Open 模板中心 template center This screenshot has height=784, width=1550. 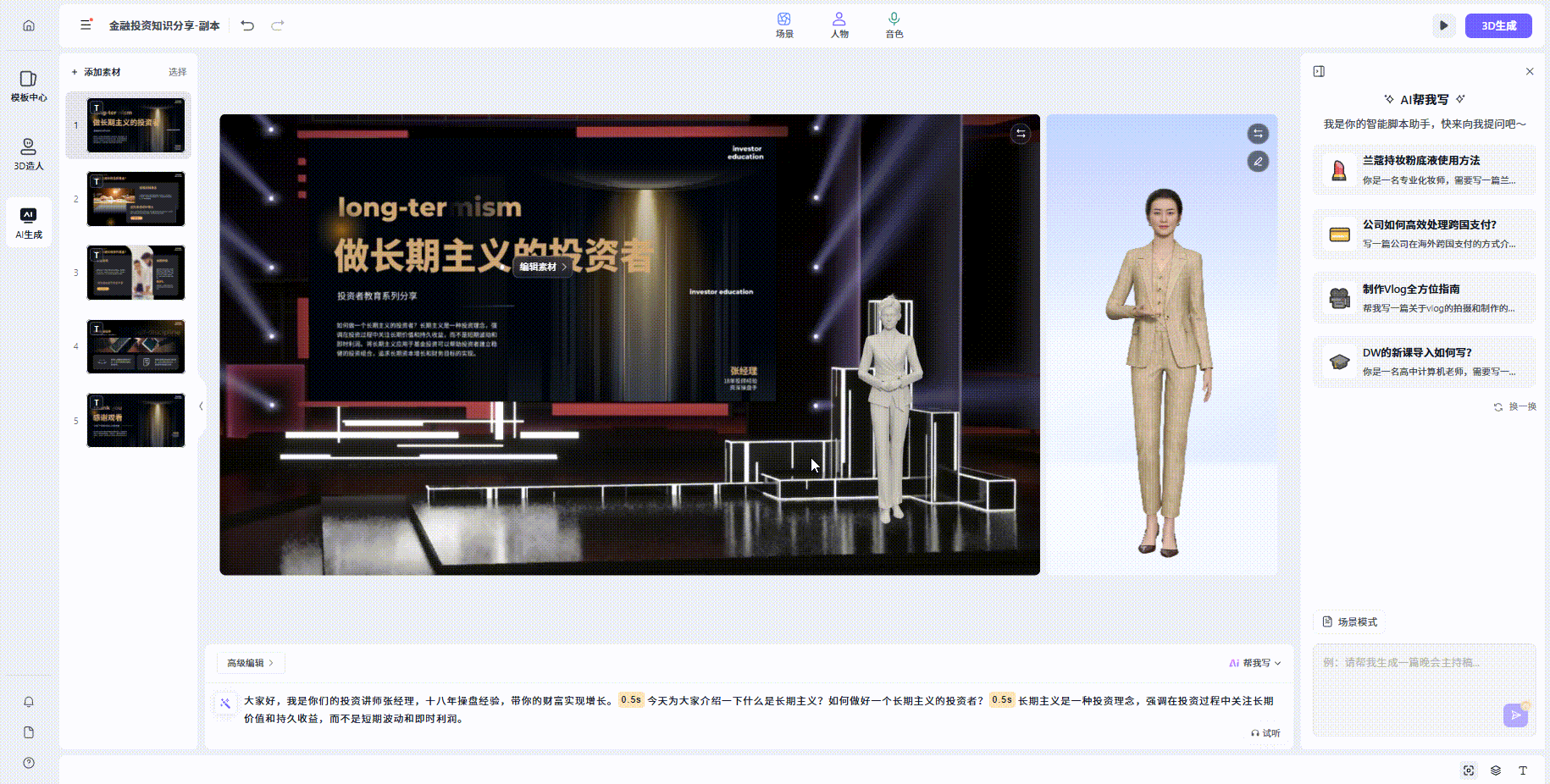[x=29, y=86]
